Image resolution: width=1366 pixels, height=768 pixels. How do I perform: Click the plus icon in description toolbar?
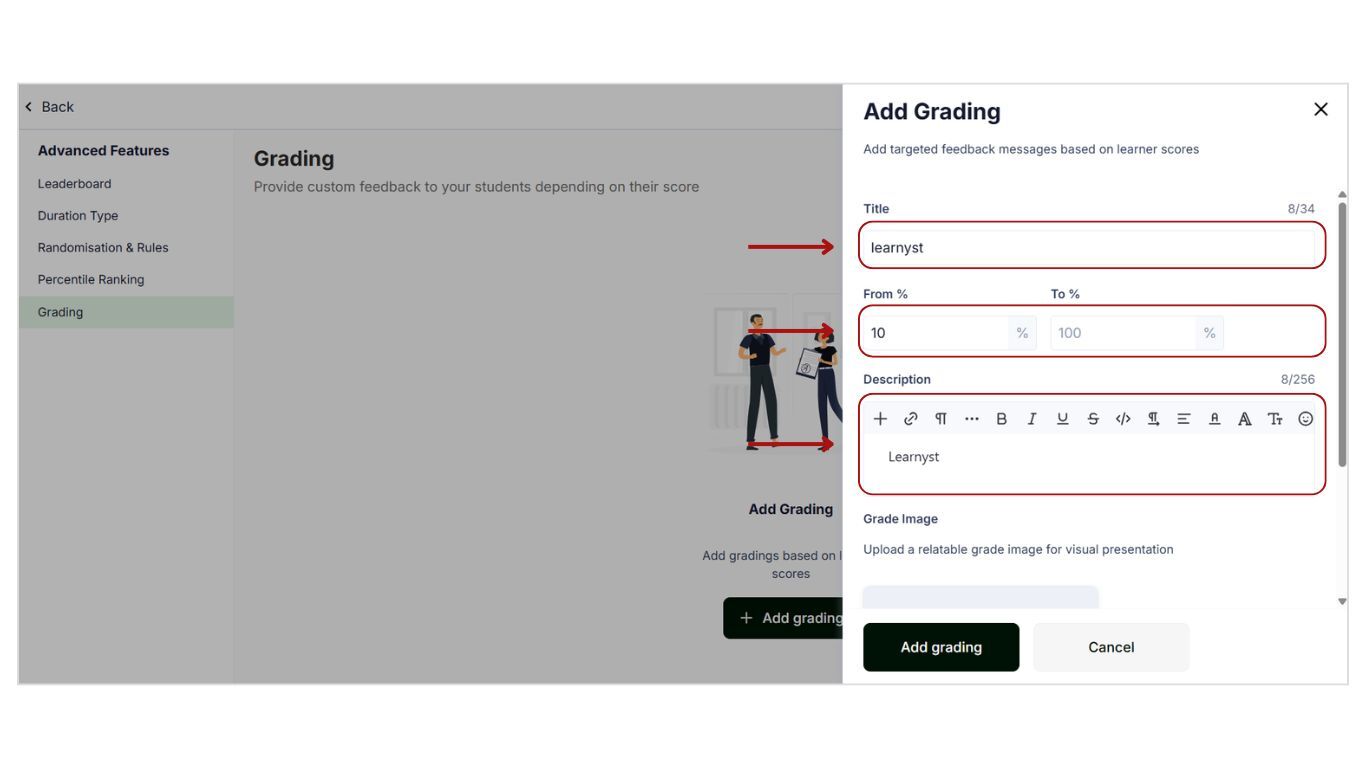(x=880, y=419)
